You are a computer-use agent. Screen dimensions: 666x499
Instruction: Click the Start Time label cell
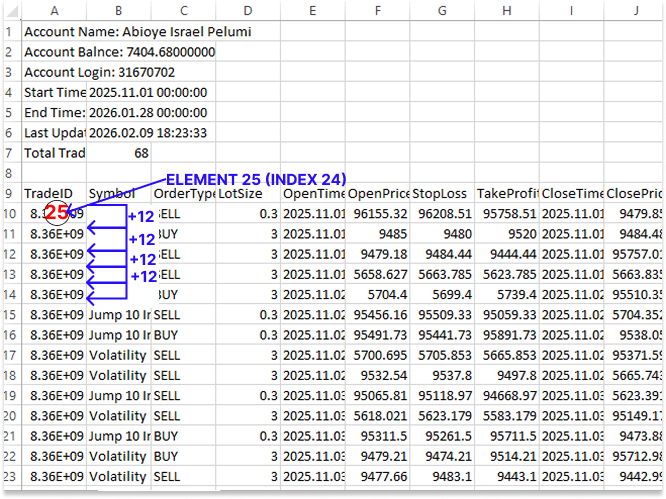pyautogui.click(x=54, y=93)
